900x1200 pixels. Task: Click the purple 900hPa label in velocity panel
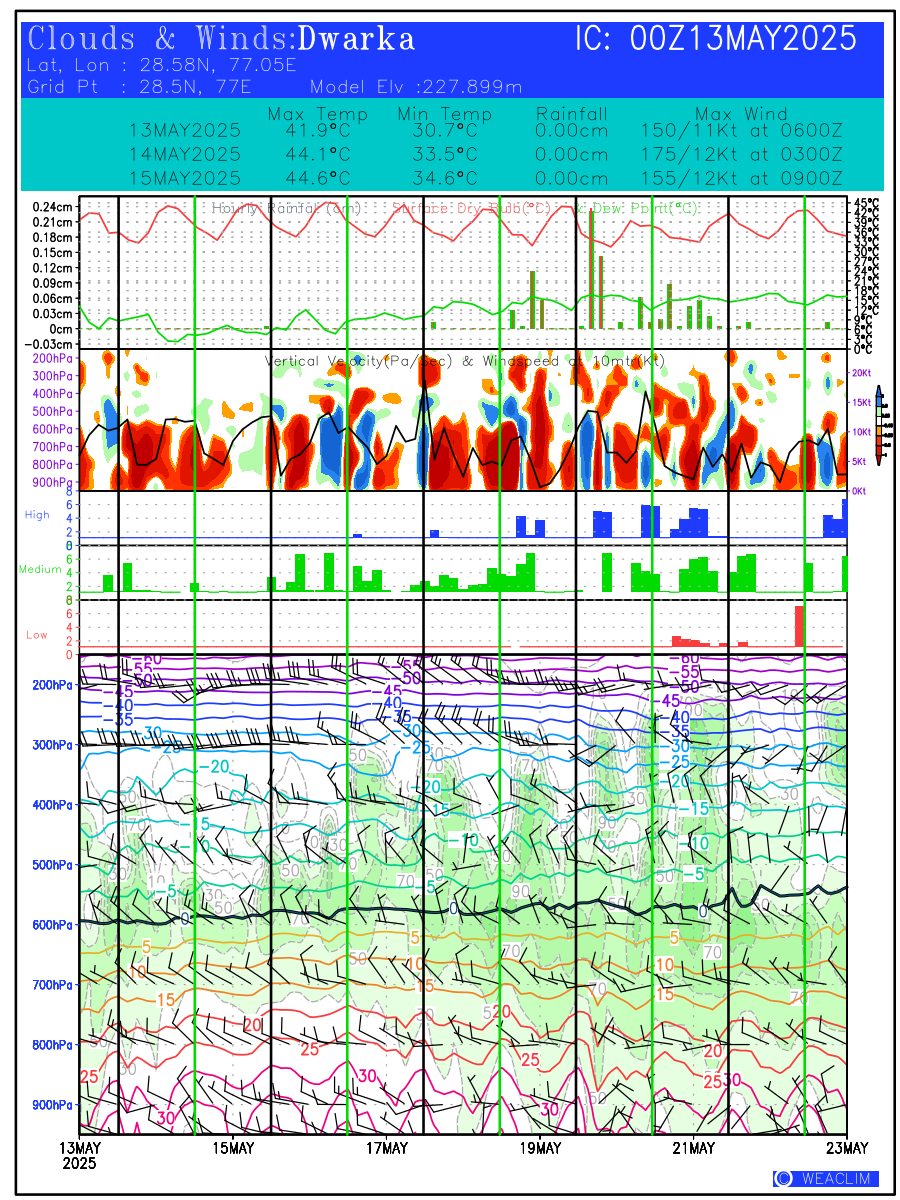[x=52, y=482]
